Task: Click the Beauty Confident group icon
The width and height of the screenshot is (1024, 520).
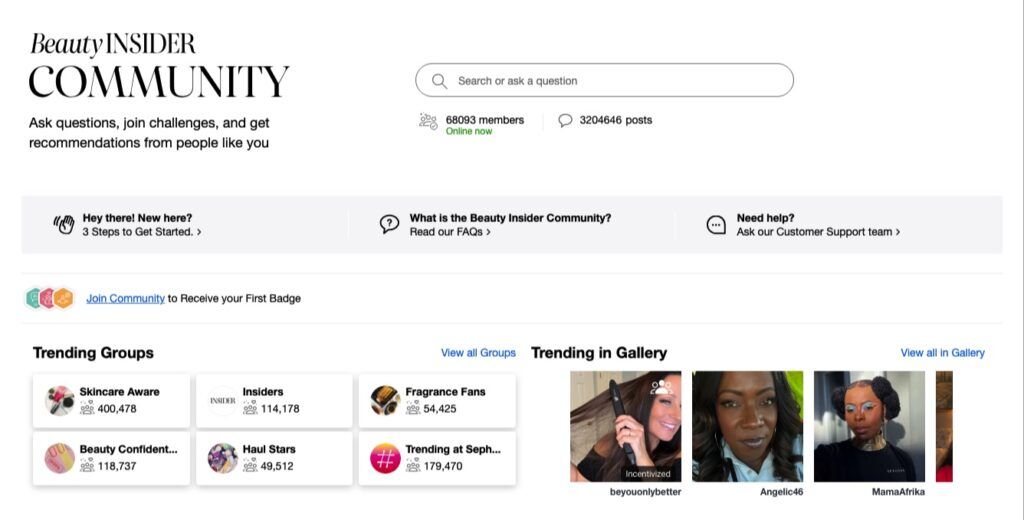Action: (x=60, y=458)
